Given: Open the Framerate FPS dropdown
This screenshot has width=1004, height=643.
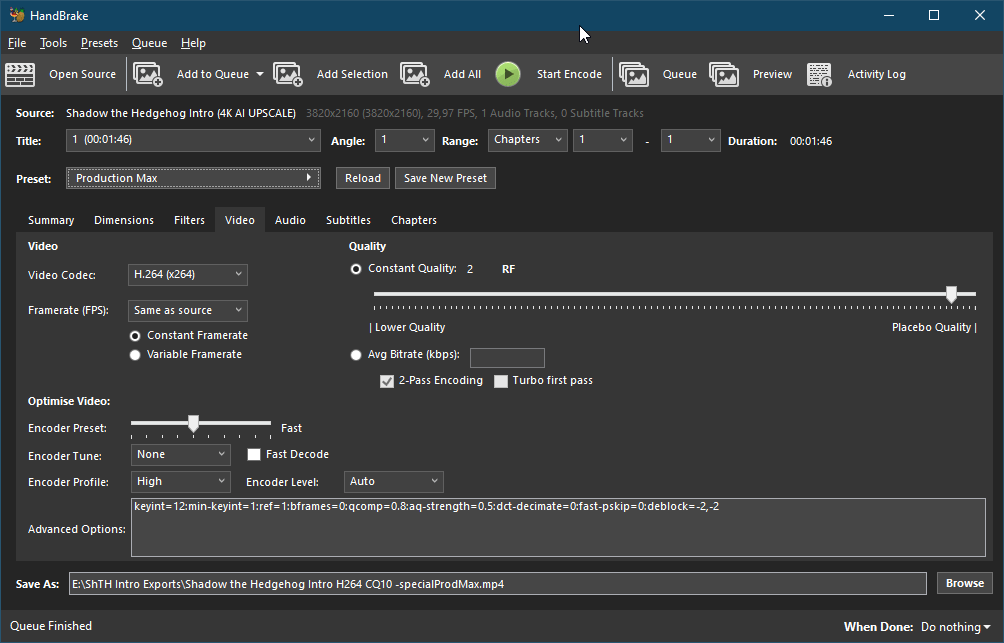Looking at the screenshot, I should pyautogui.click(x=186, y=310).
